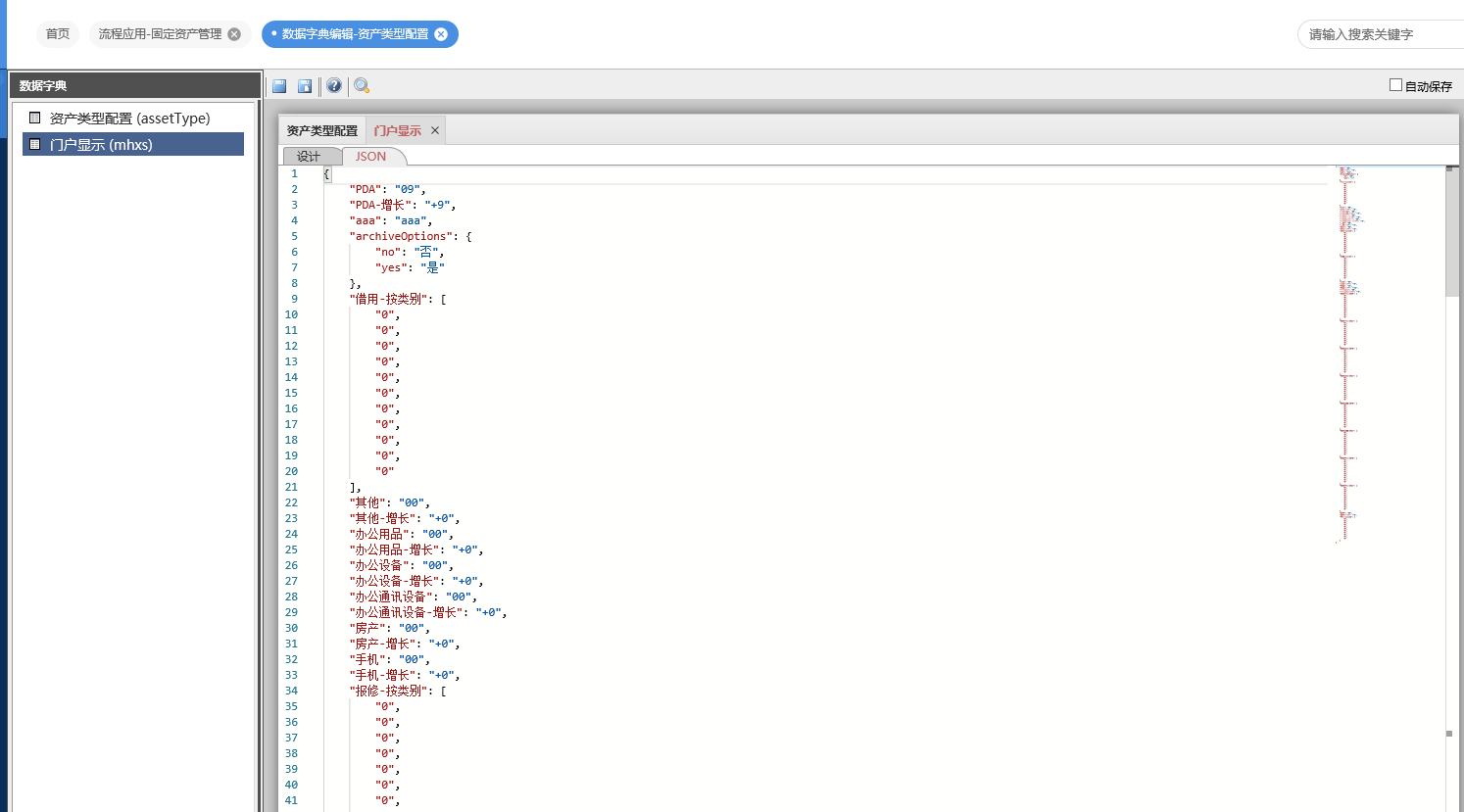Close the 门户显示 editor tab
1464x812 pixels.
(x=435, y=130)
